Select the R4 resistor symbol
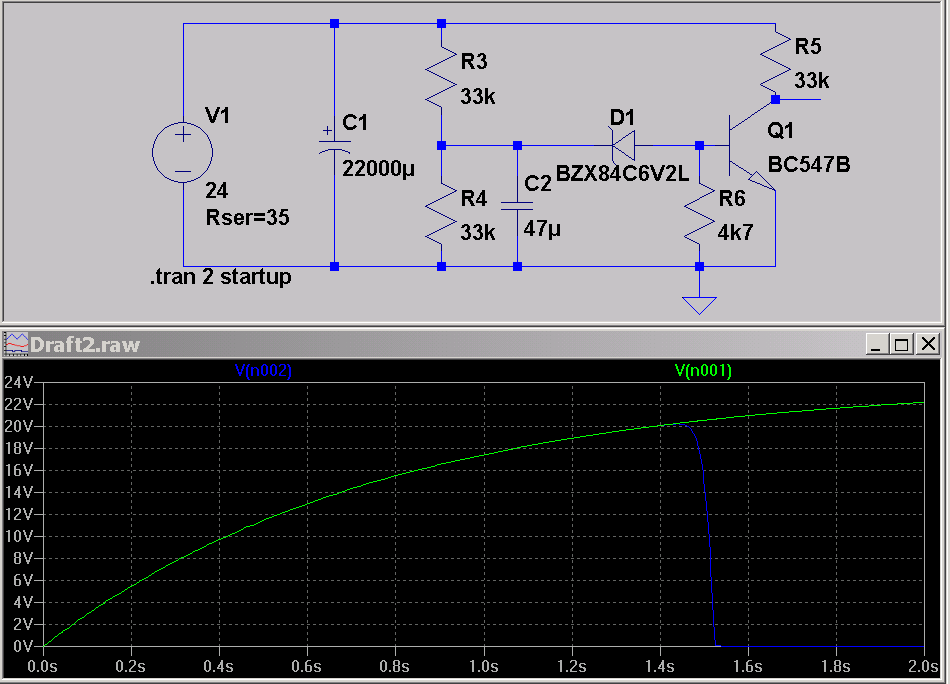Image resolution: width=950 pixels, height=684 pixels. [441, 214]
